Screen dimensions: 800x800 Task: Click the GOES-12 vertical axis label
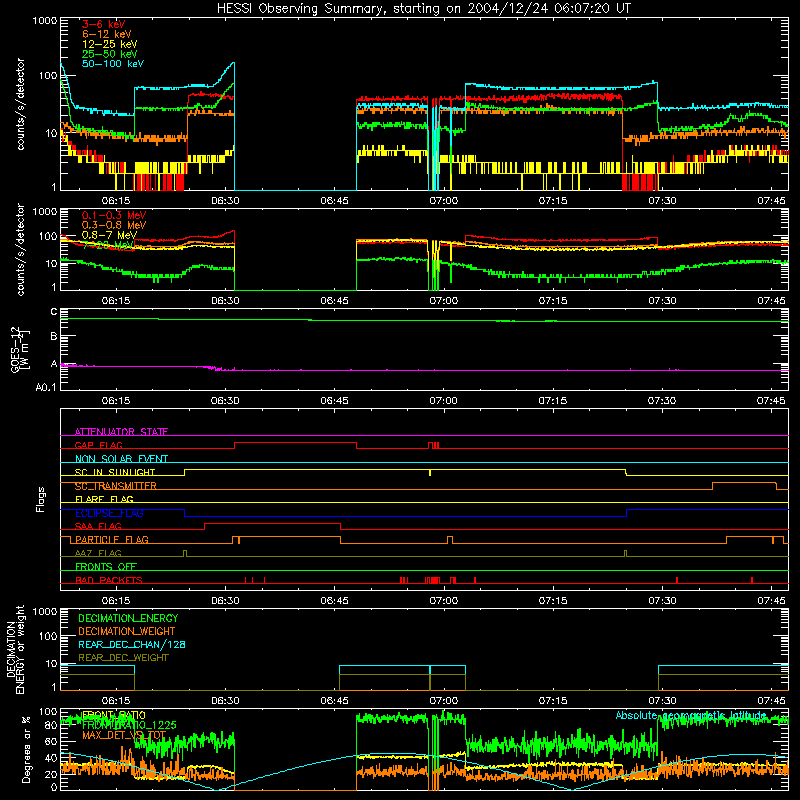19,349
